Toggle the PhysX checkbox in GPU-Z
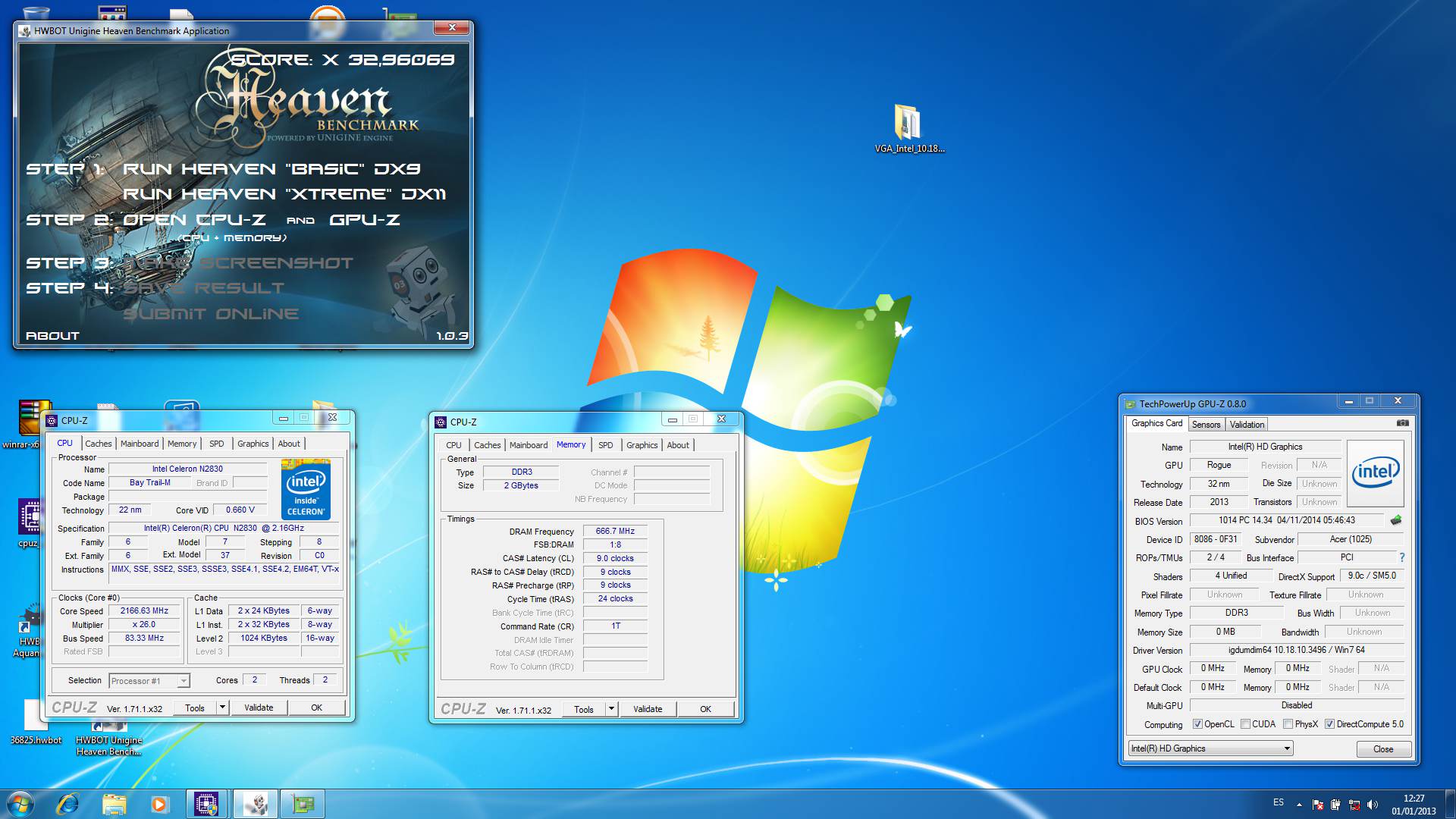The width and height of the screenshot is (1456, 819). click(1288, 724)
